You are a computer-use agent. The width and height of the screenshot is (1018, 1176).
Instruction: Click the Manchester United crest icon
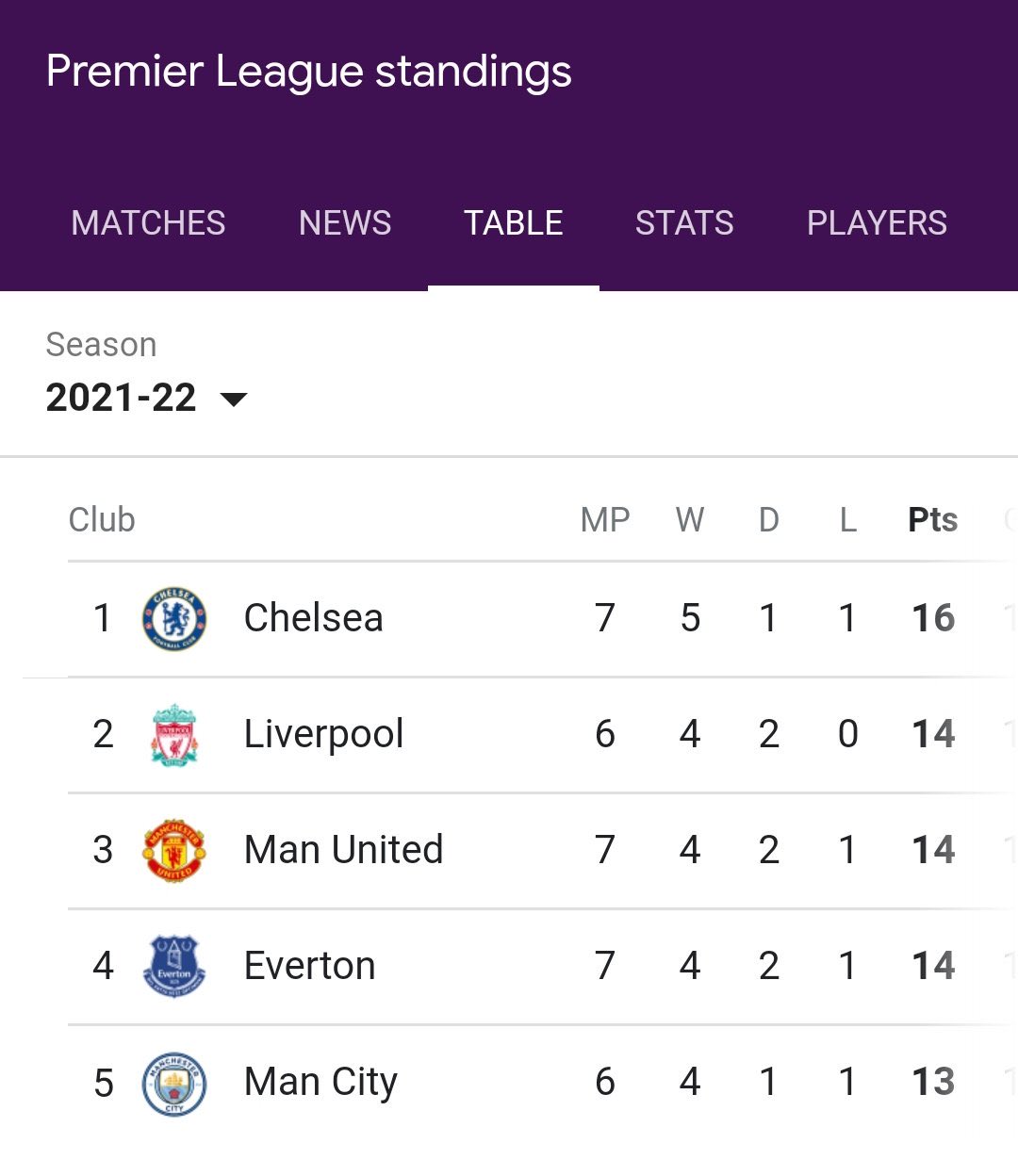[174, 851]
